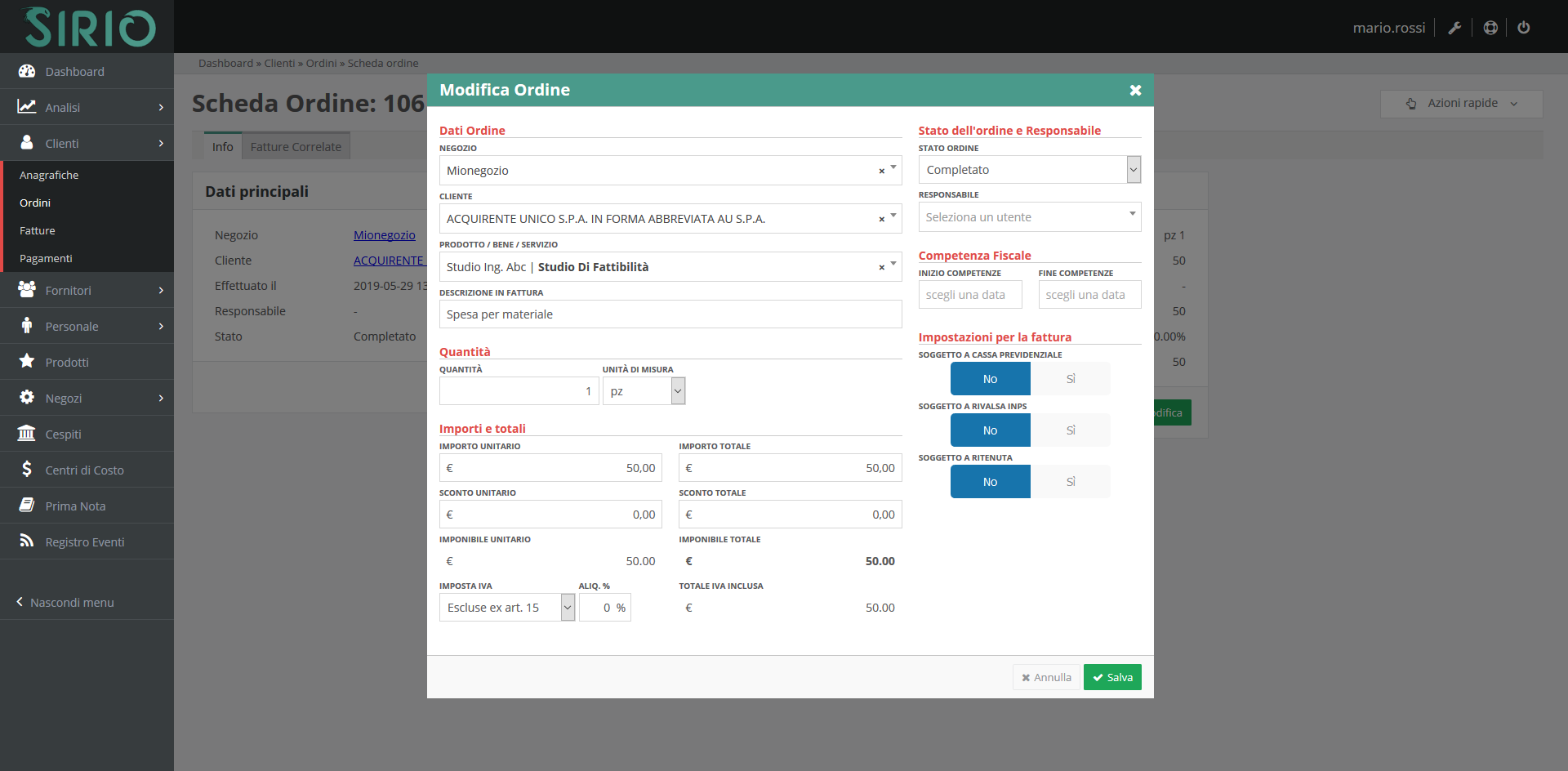This screenshot has width=1568, height=771.
Task: Enable Soggetto a Rivalsa INPS
Action: click(x=1071, y=430)
